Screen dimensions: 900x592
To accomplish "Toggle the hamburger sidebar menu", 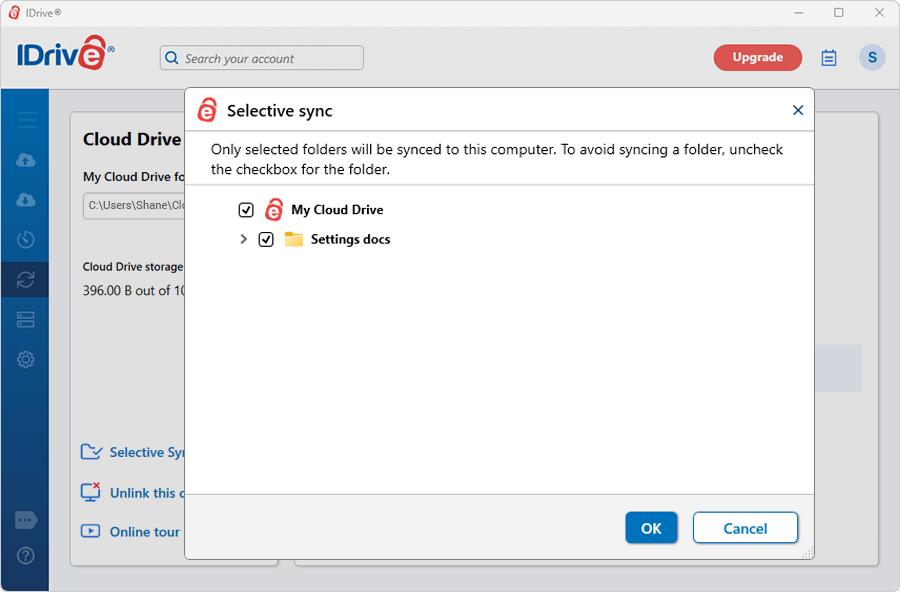I will (27, 120).
